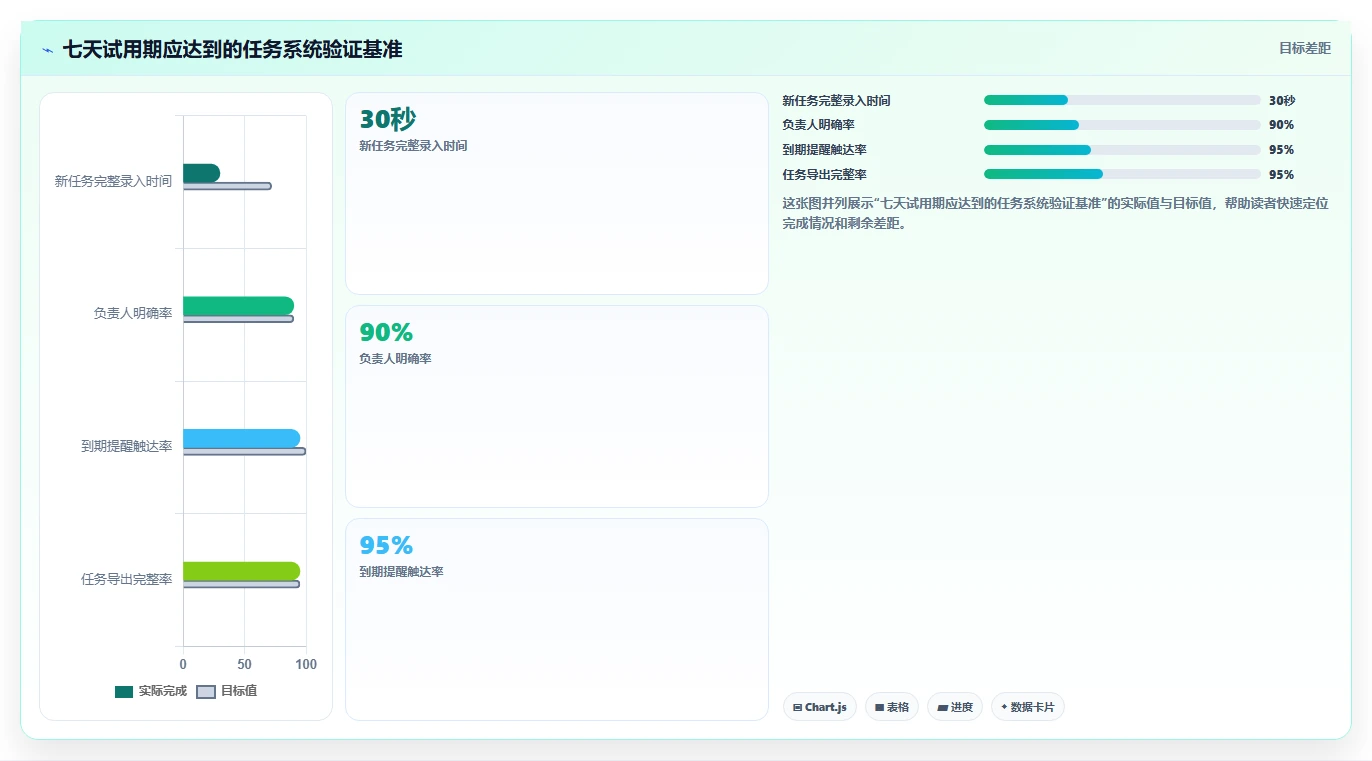This screenshot has width=1372, height=761.
Task: Select the 数据卡片 tag pill
Action: pos(1028,707)
